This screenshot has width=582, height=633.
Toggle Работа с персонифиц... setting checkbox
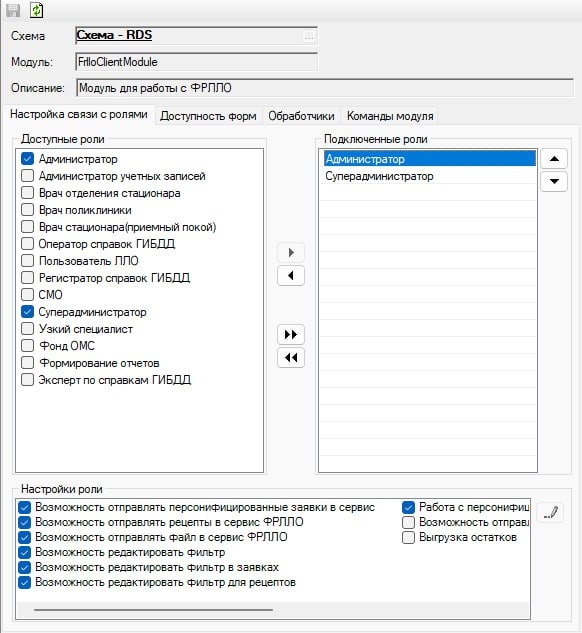[x=408, y=507]
